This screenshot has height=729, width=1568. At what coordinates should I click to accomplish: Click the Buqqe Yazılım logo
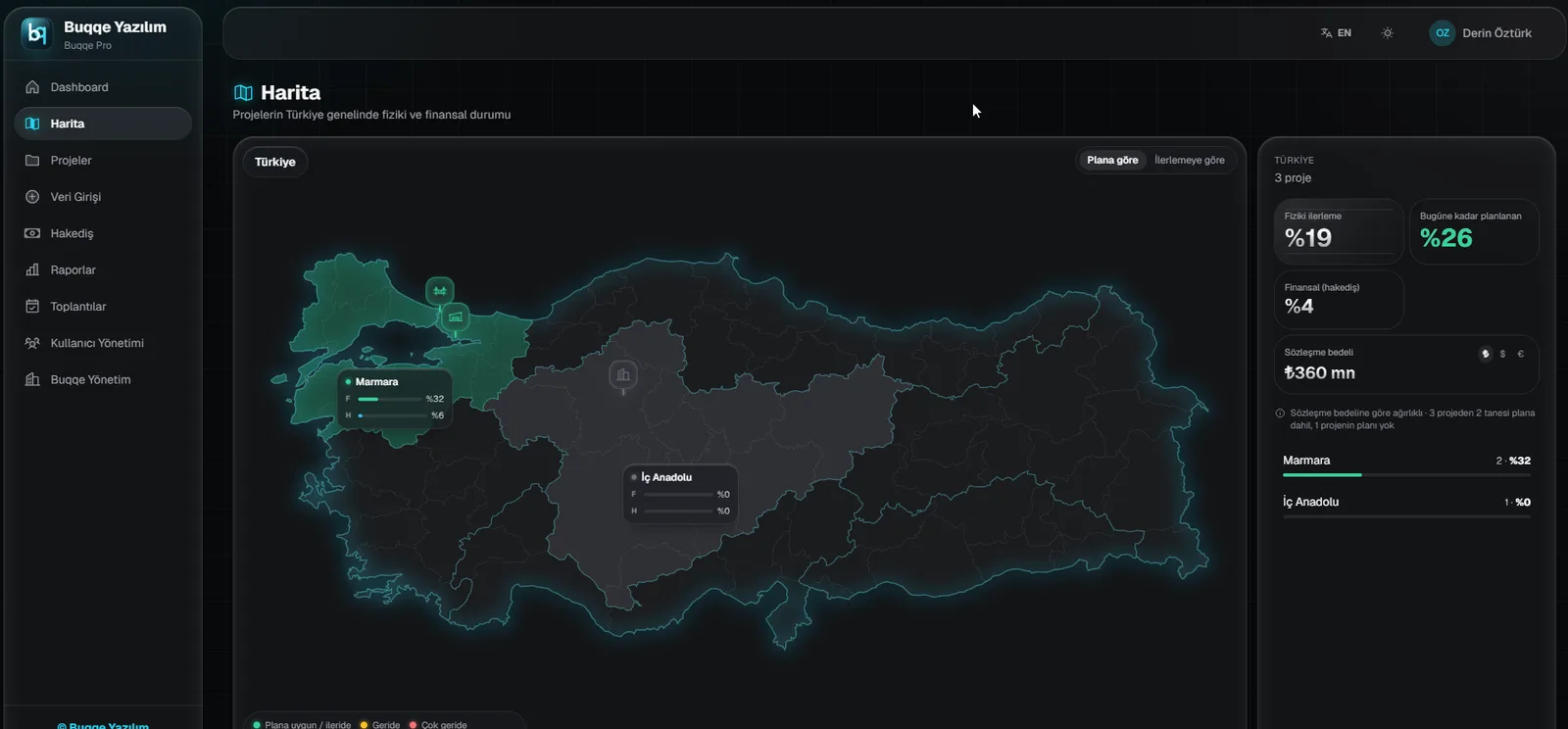[x=37, y=34]
